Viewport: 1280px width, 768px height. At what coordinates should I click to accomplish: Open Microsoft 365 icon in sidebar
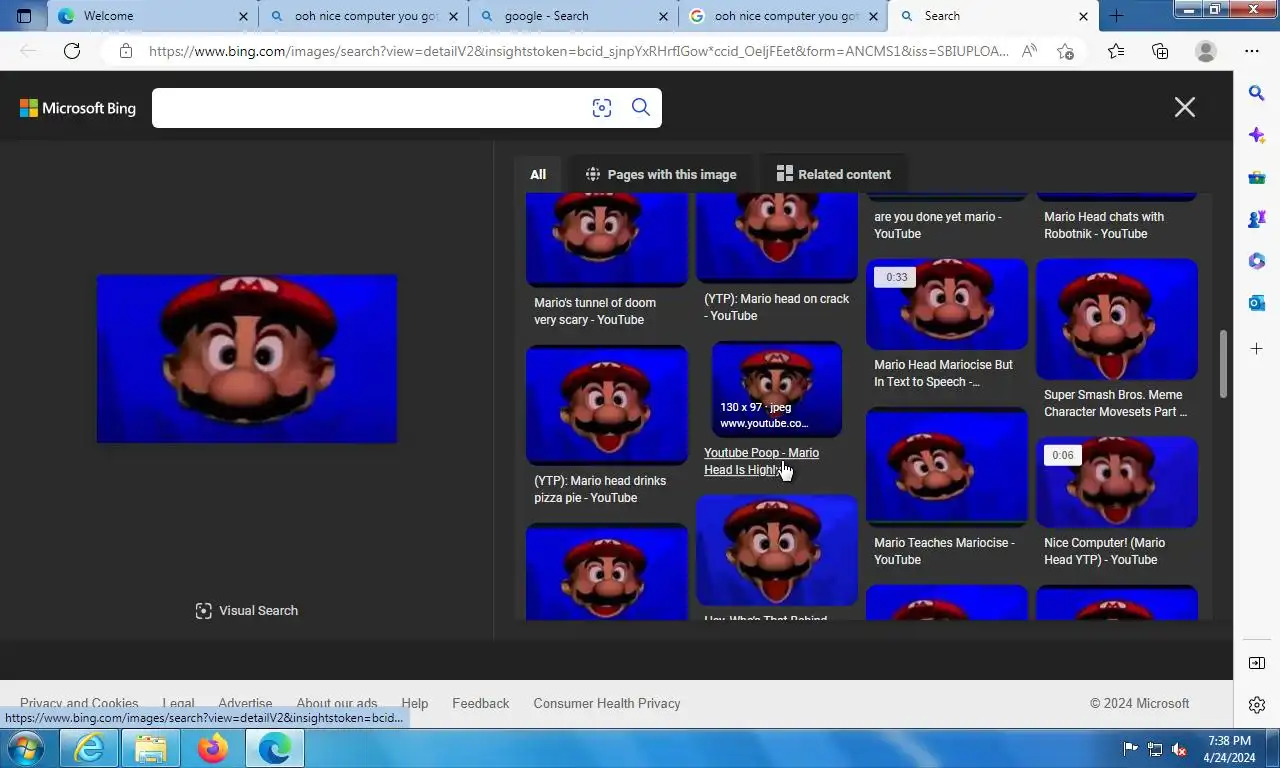pos(1257,262)
